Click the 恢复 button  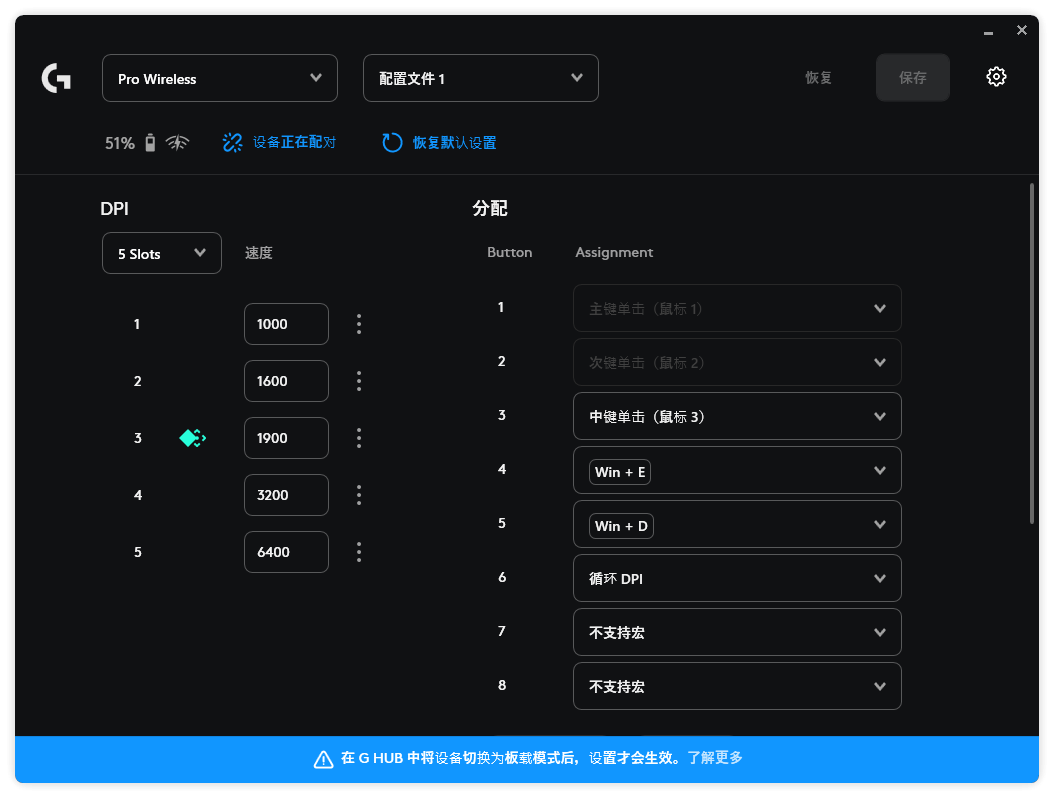[x=818, y=78]
